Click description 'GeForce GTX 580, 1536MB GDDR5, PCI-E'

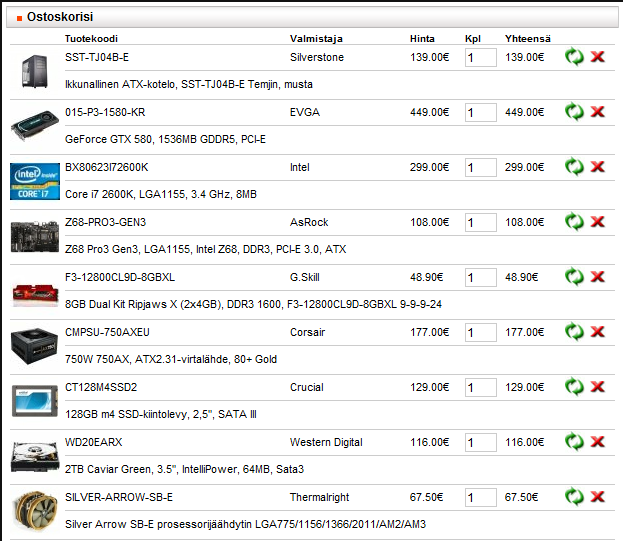pos(165,139)
